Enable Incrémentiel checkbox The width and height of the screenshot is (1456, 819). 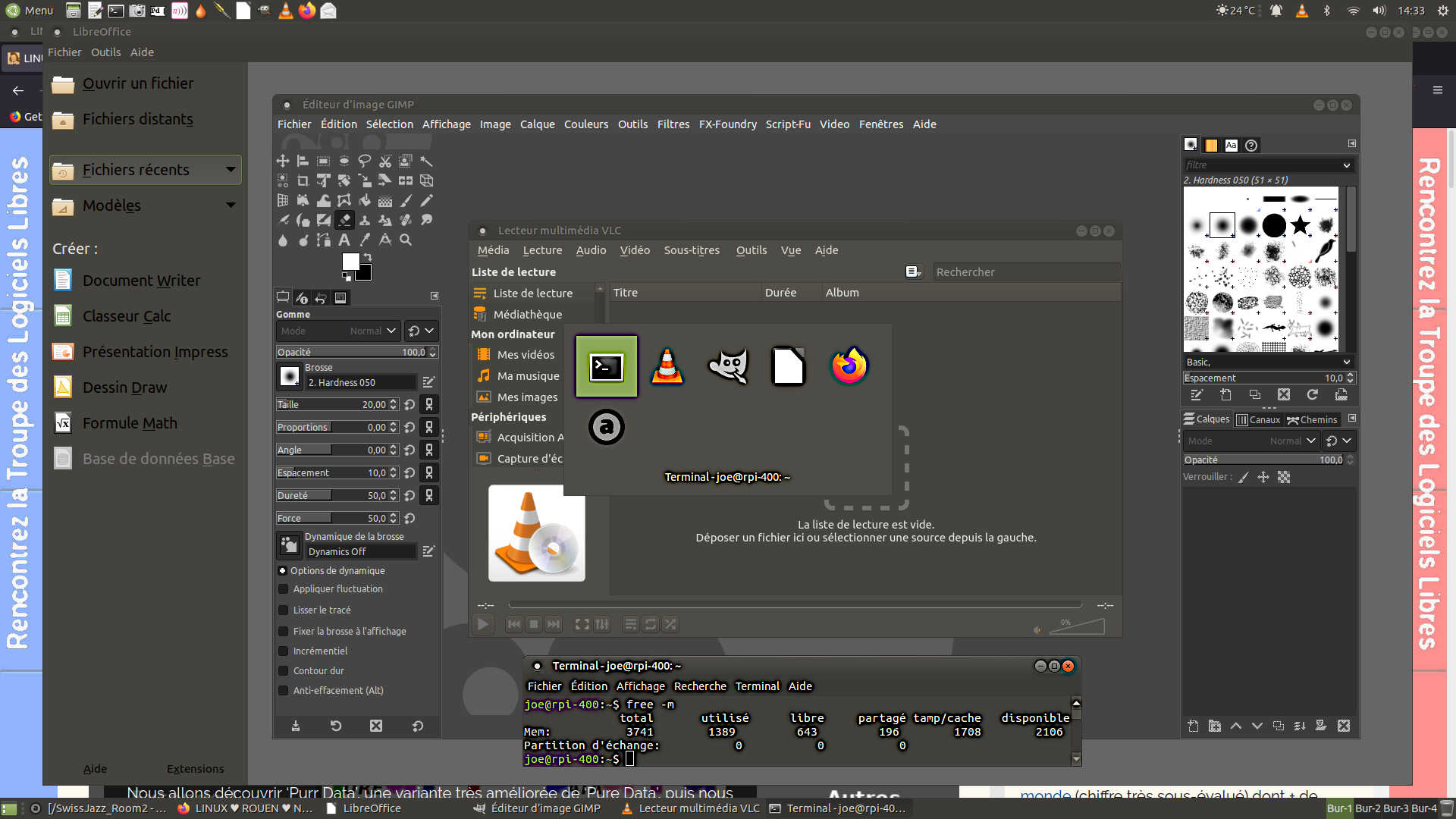click(x=283, y=651)
